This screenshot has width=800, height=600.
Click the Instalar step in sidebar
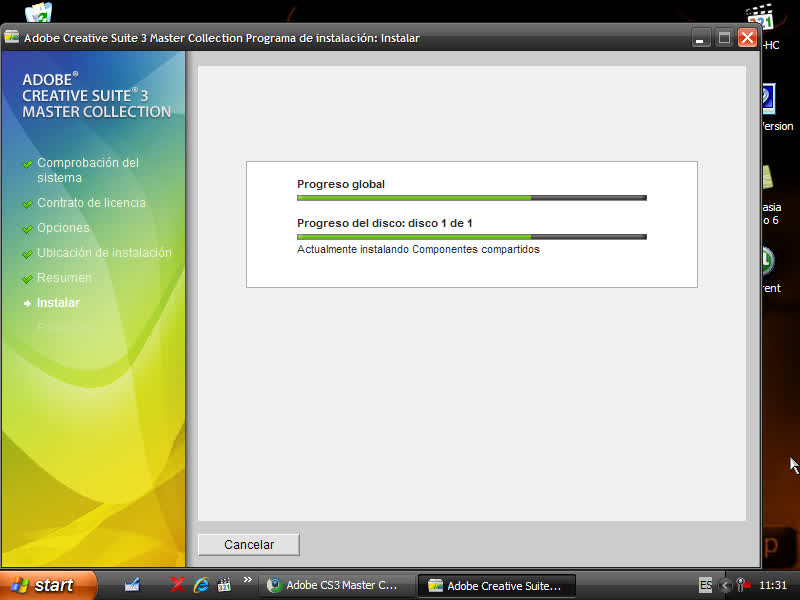coord(58,303)
